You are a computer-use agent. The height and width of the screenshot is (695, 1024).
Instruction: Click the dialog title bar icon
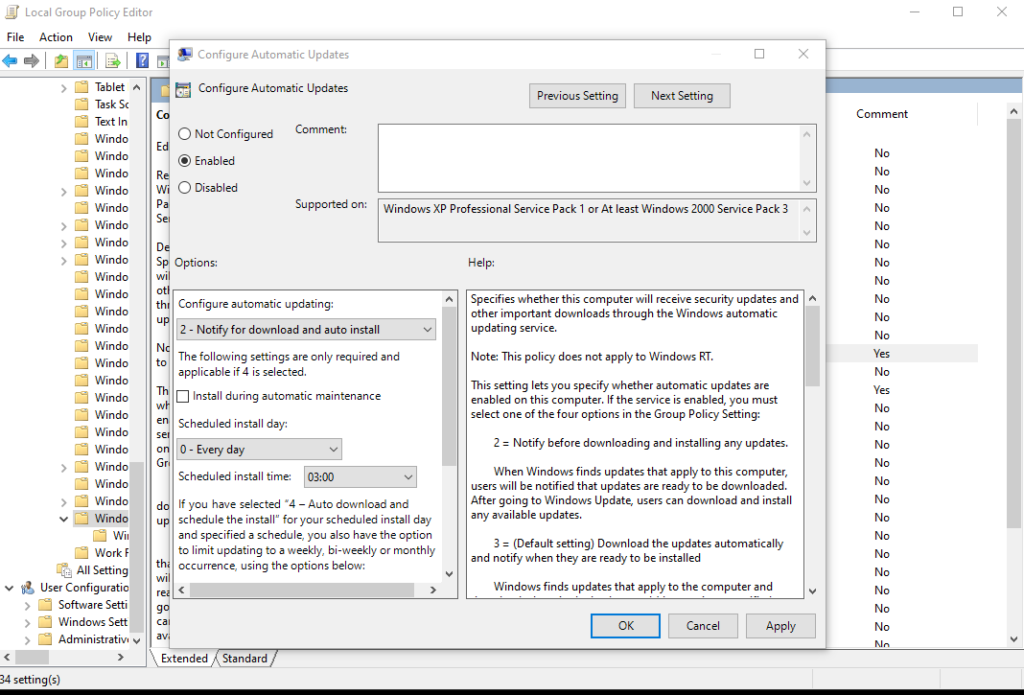point(185,54)
